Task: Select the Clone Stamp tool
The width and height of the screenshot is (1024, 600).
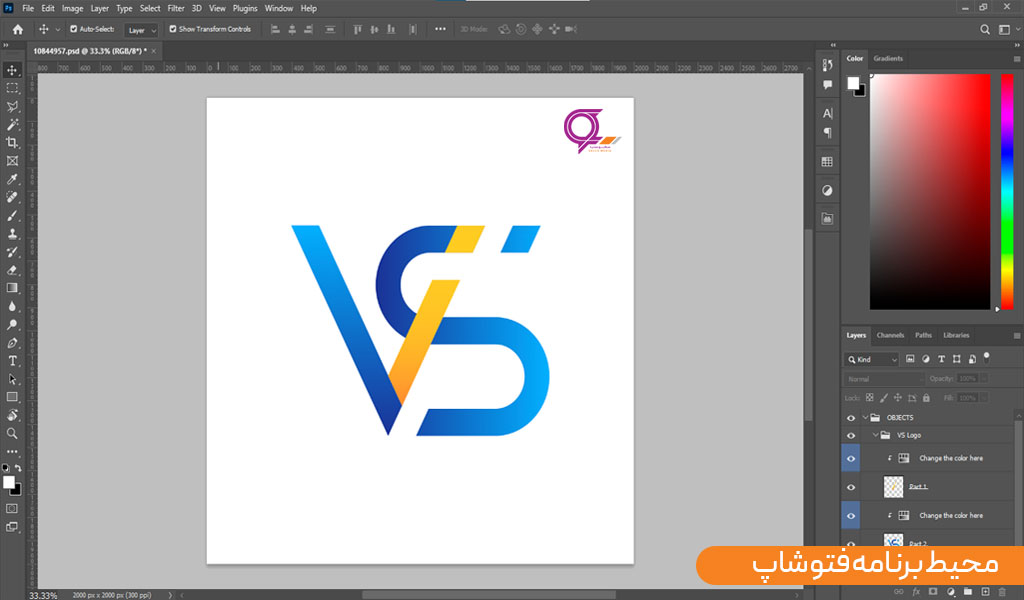Action: [12, 234]
